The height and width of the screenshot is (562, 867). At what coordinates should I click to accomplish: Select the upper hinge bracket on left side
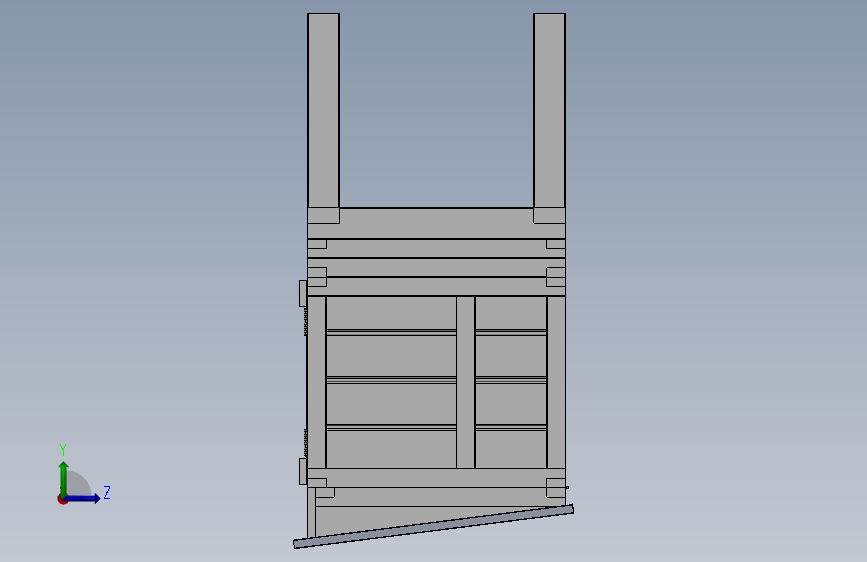click(x=302, y=293)
